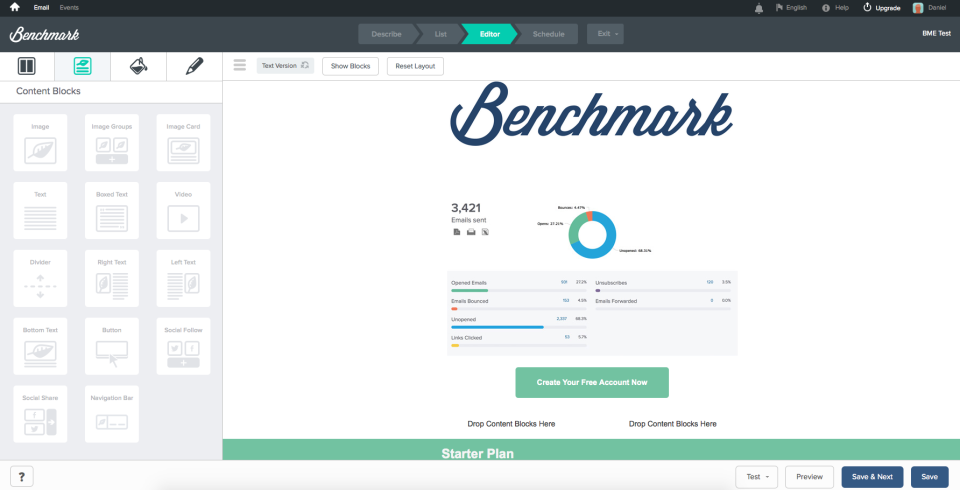Open the Events top menu
Viewport: 960px width, 490px height.
[x=69, y=8]
